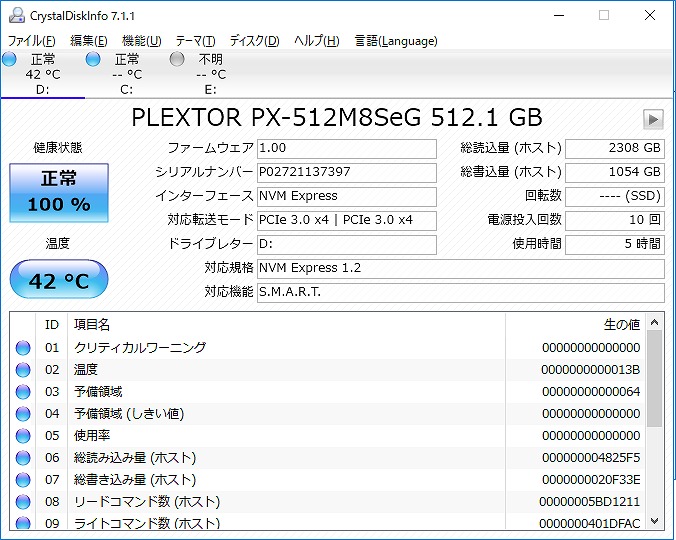The height and width of the screenshot is (540, 676).
Task: Select the 総書き込み量 (ホスト) row
Action: tap(328, 480)
